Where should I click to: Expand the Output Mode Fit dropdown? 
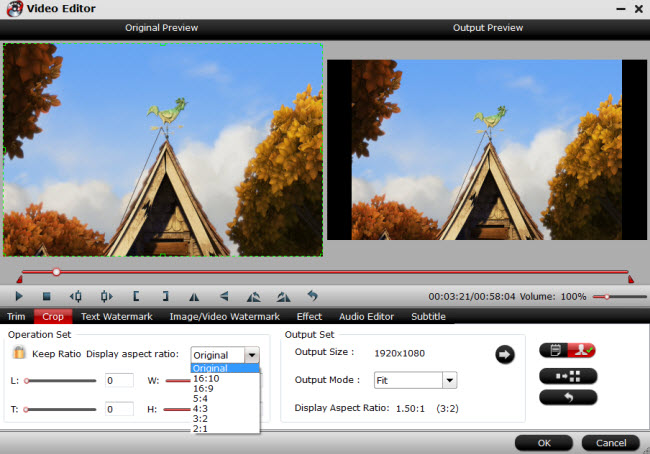click(449, 380)
